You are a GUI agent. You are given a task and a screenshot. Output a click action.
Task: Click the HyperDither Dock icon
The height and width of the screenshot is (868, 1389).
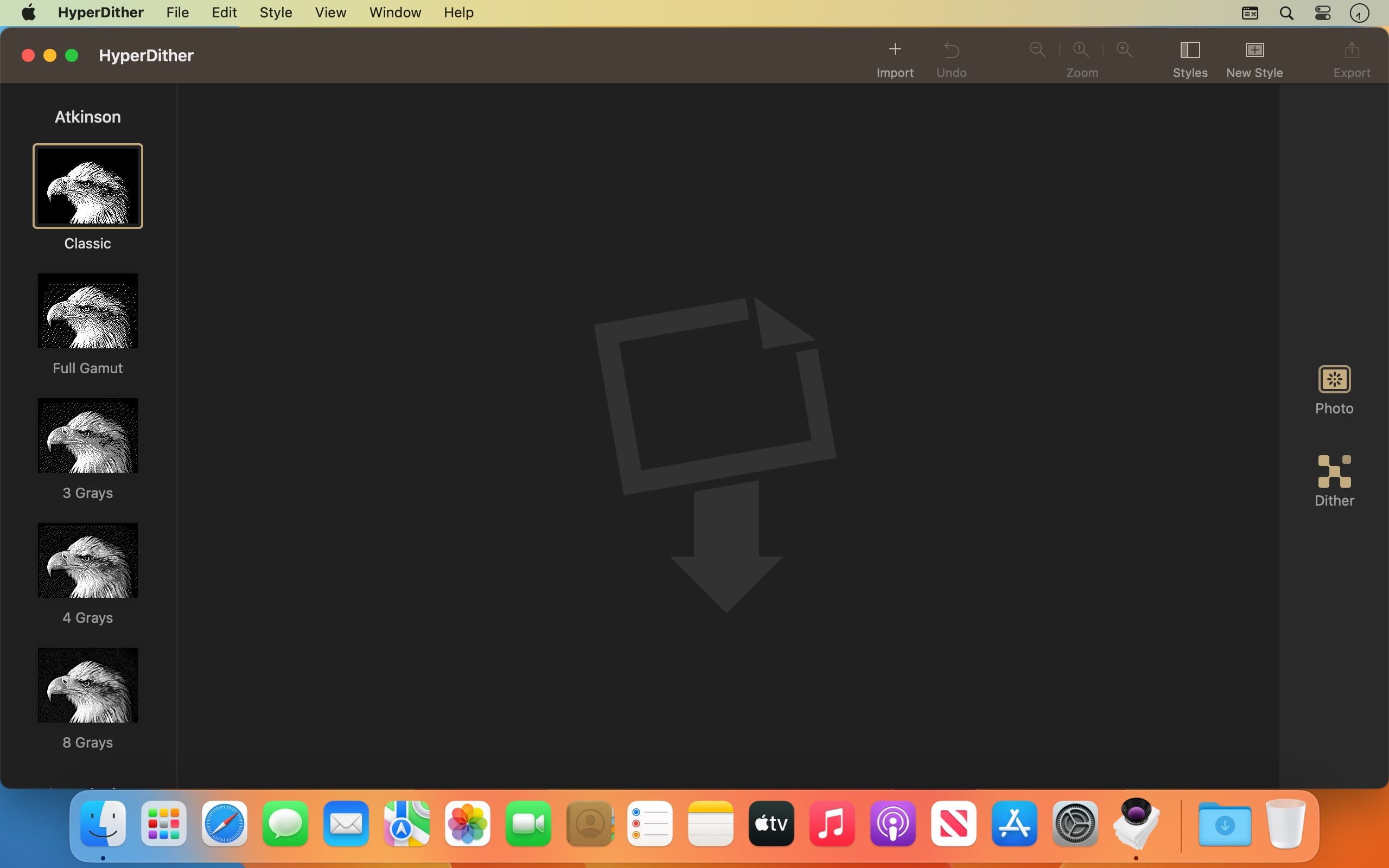click(x=1137, y=823)
